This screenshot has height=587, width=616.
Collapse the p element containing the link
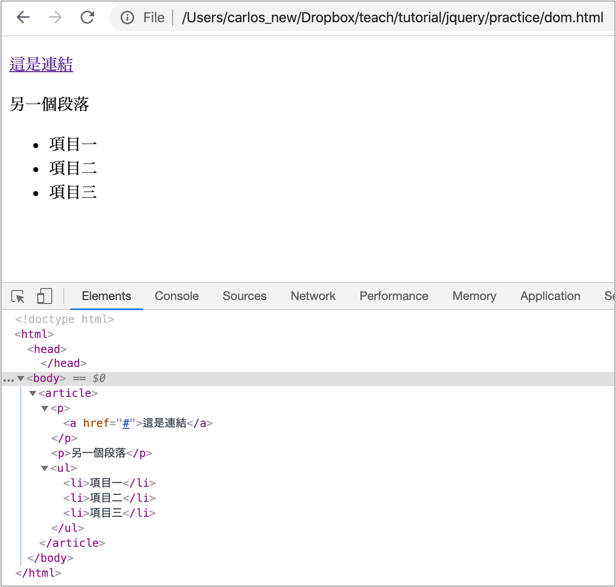pos(45,409)
